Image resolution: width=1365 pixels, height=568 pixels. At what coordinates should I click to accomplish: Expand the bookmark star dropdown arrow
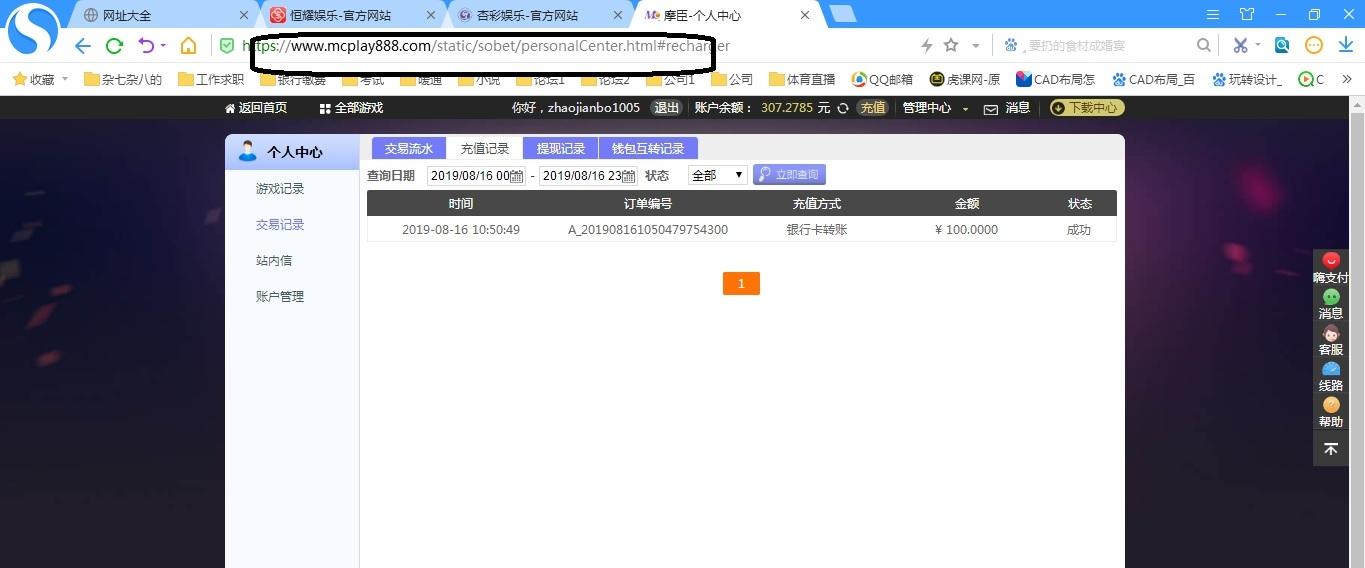coord(976,46)
